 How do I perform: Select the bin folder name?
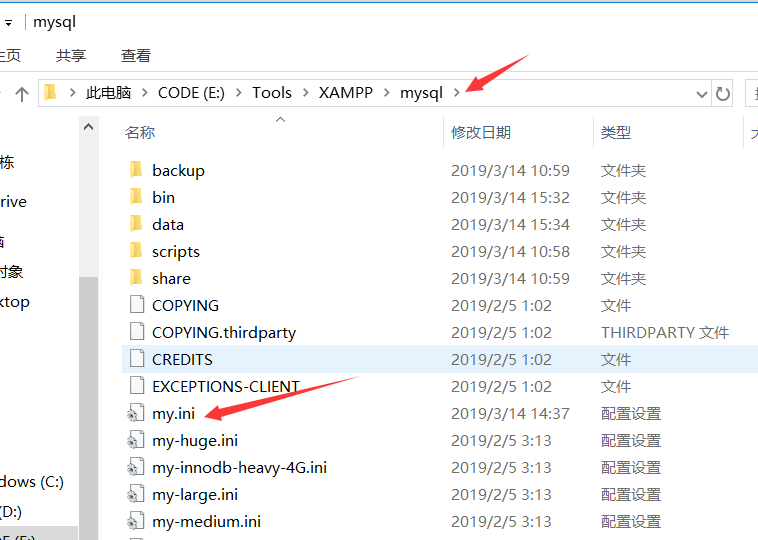[163, 197]
